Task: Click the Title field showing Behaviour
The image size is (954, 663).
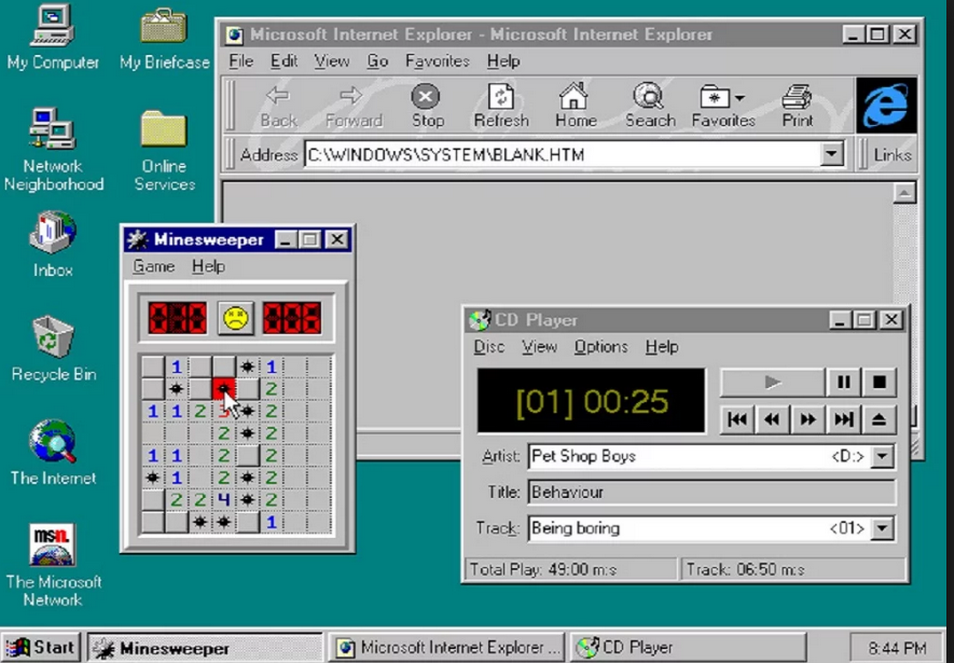Action: tap(711, 492)
